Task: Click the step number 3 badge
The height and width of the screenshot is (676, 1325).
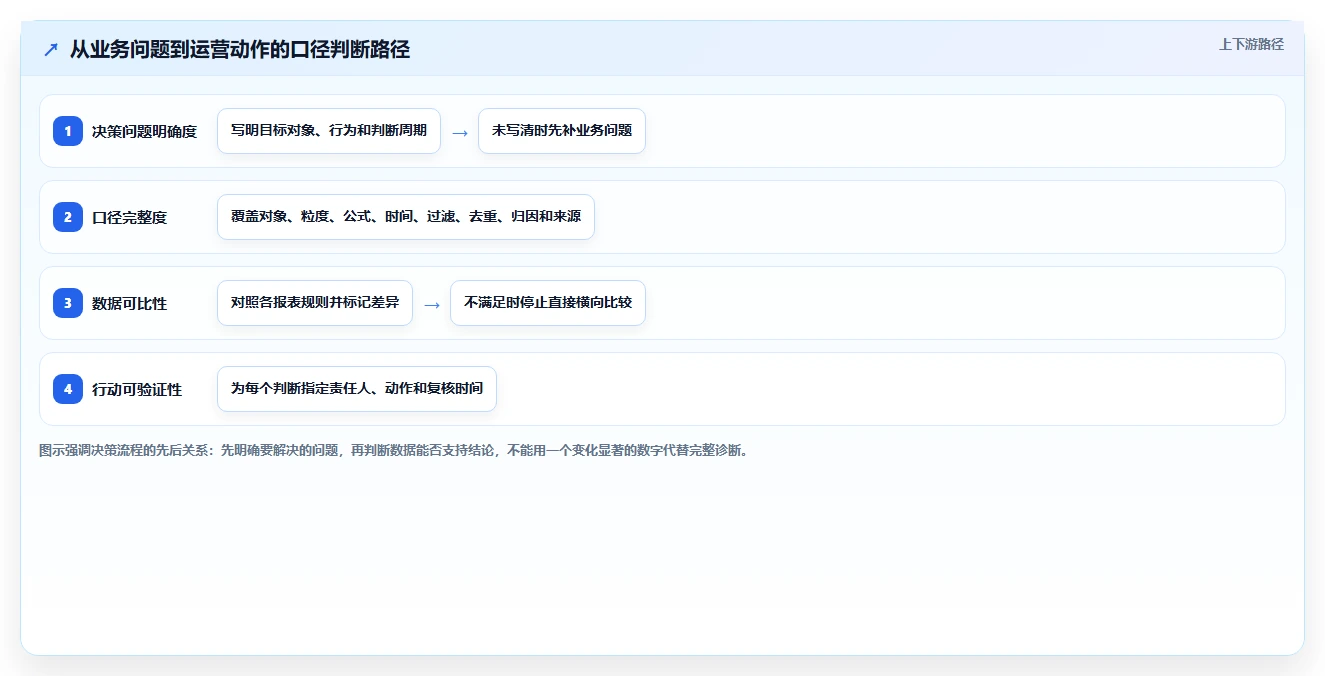Action: [68, 303]
